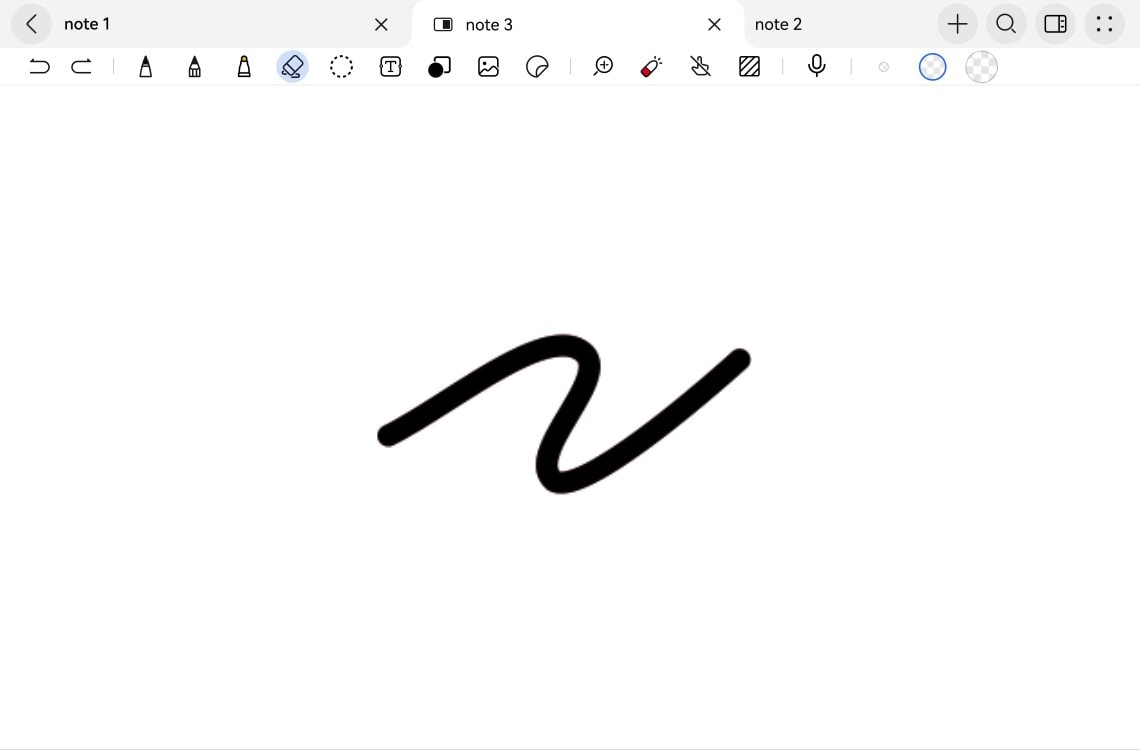Image resolution: width=1140 pixels, height=750 pixels.
Task: Select the laser pointer tool
Action: tap(651, 67)
